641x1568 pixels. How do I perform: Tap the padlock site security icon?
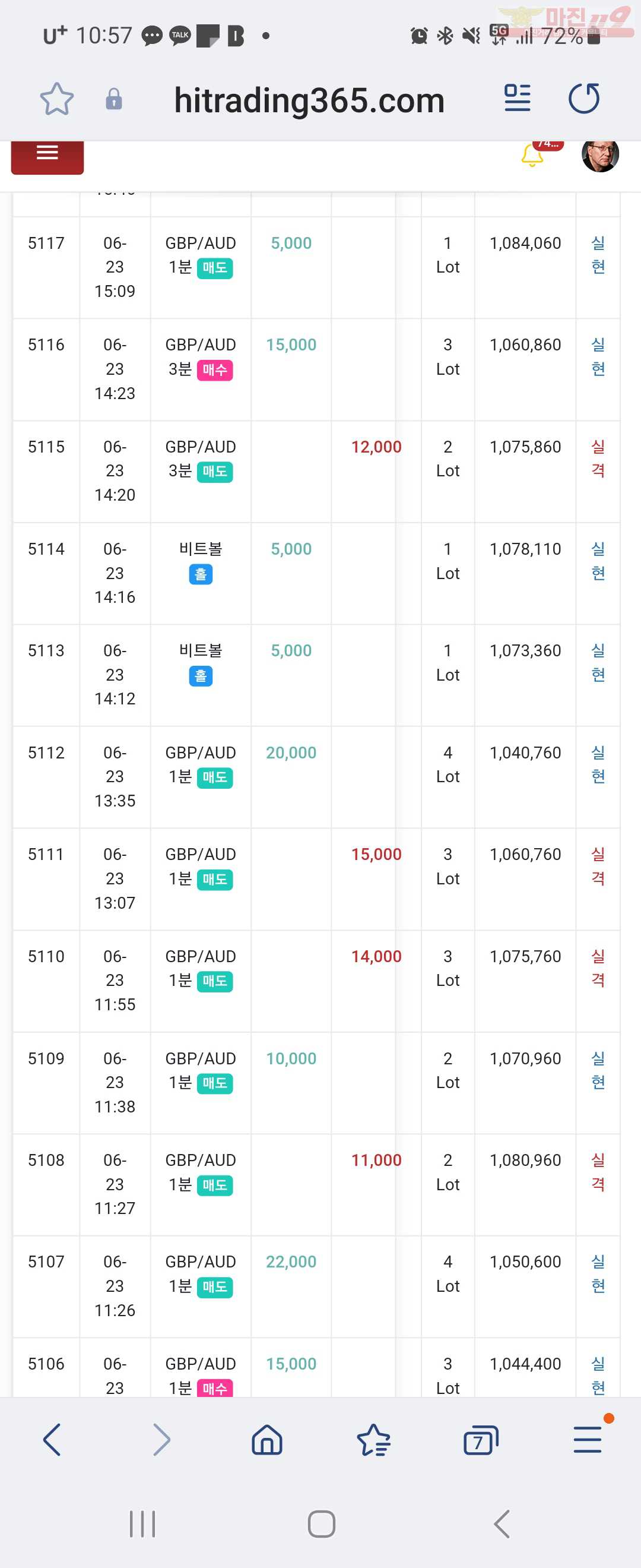(x=114, y=99)
